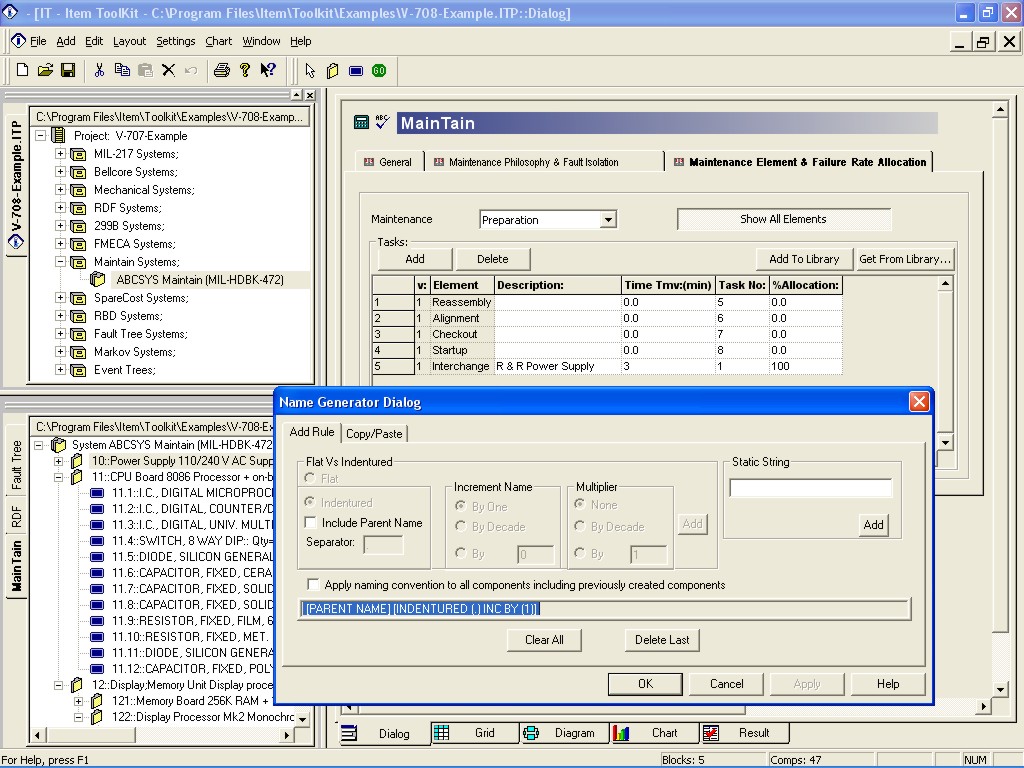Click the Grid view icon
The image size is (1024, 768).
point(441,733)
